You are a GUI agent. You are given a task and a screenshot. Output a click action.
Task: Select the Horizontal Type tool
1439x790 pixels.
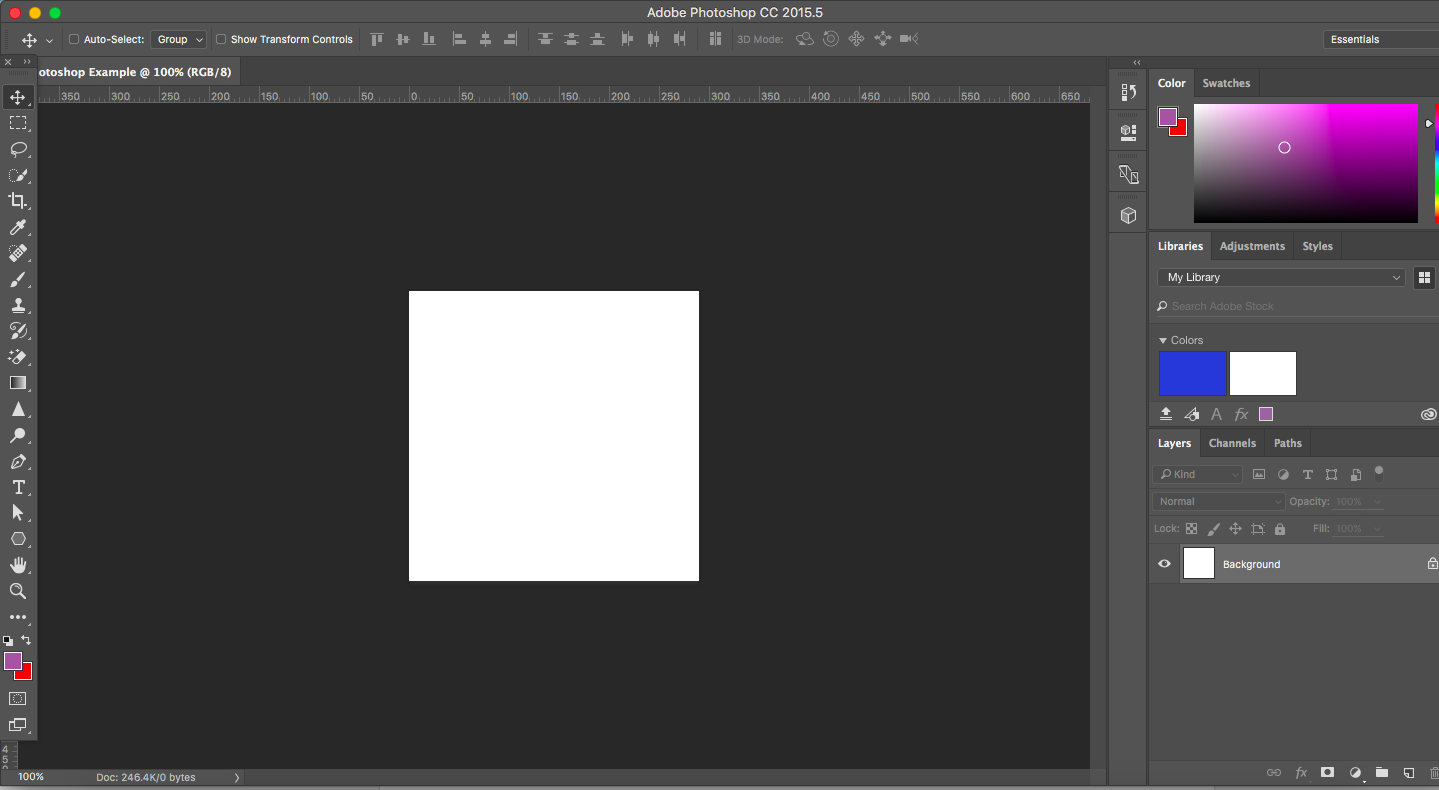(x=18, y=487)
